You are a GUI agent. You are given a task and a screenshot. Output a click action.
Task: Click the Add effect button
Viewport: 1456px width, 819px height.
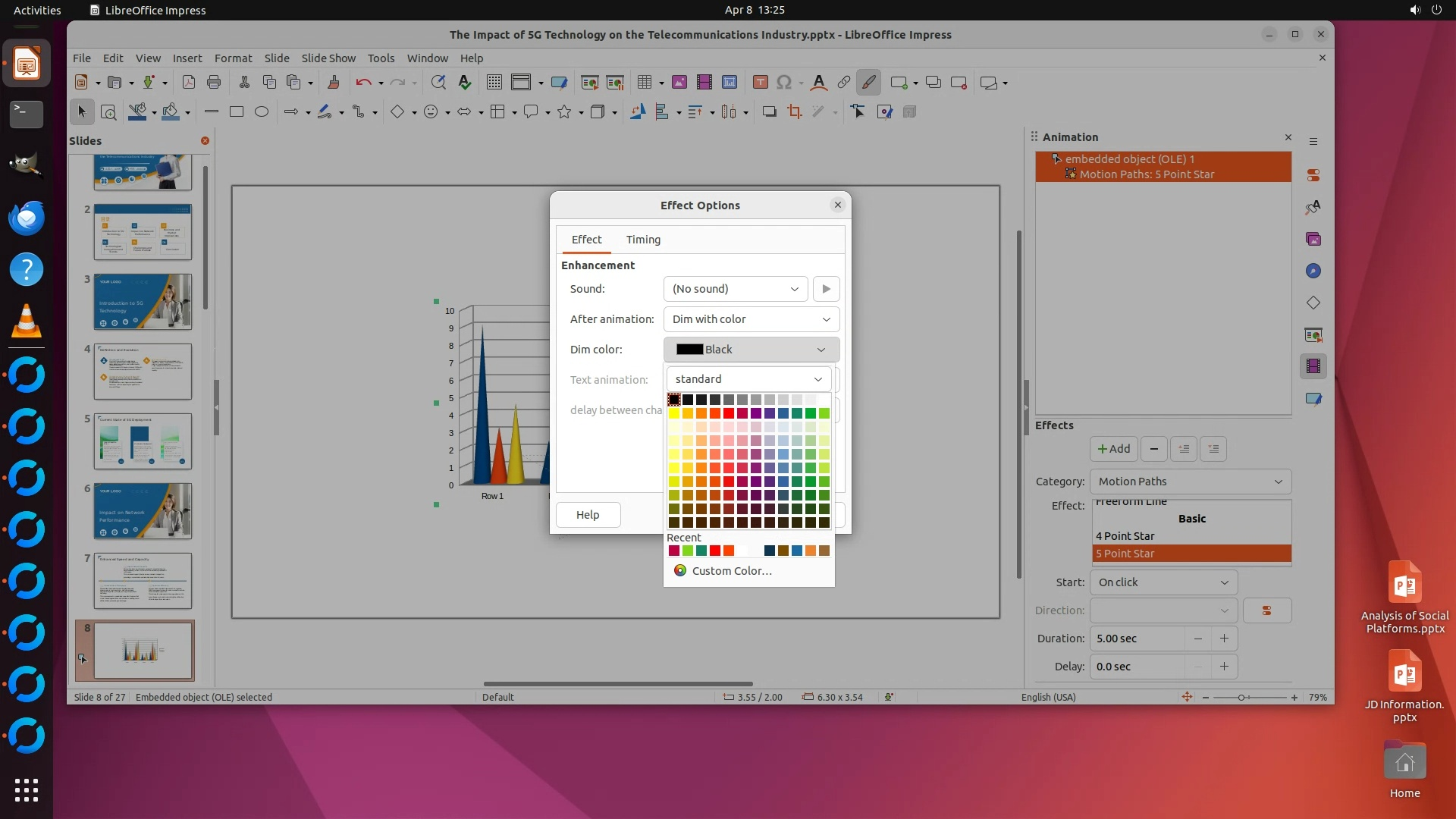pos(1113,449)
